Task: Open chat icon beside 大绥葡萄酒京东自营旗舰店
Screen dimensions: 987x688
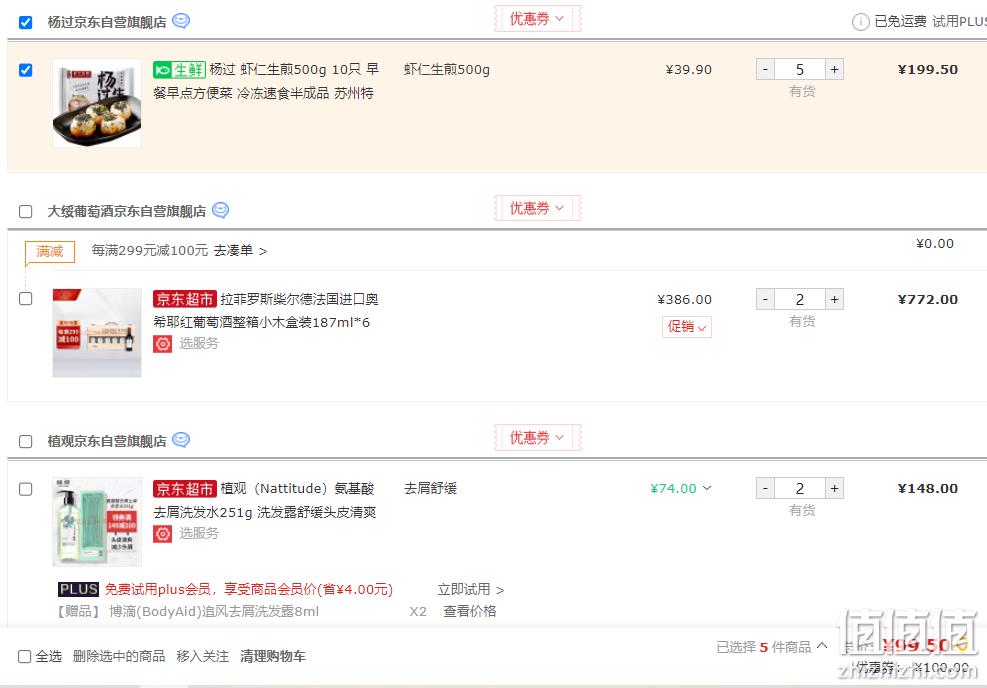Action: (x=220, y=210)
